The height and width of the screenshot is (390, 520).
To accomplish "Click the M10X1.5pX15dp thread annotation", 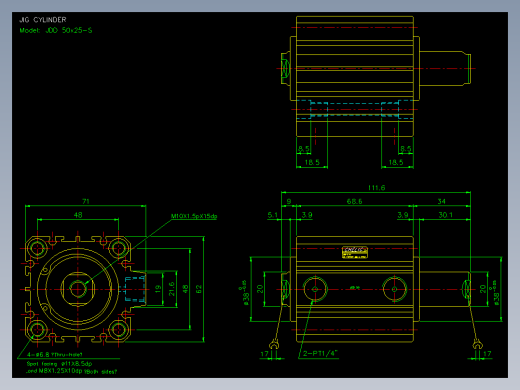I will point(194,216).
